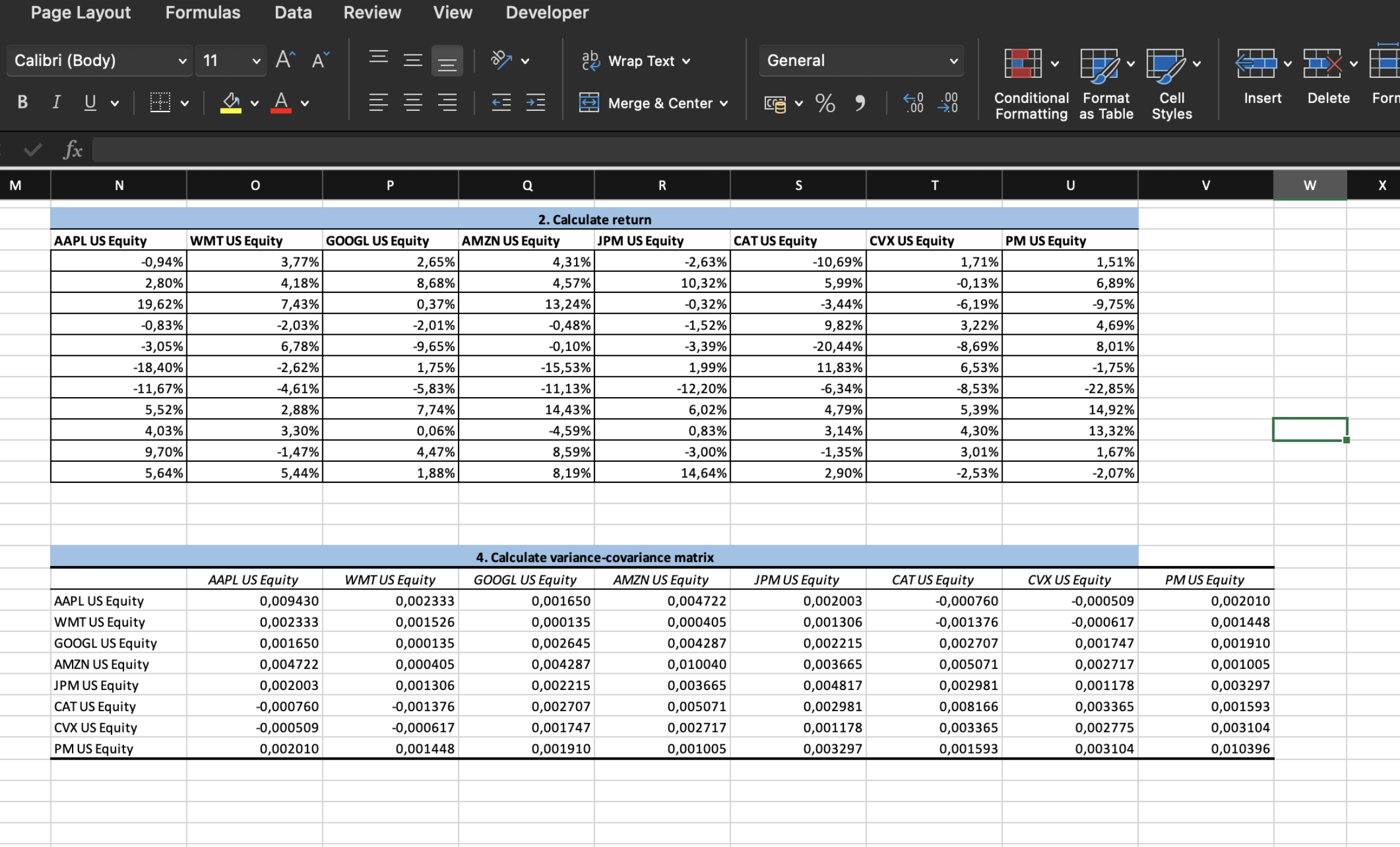Click the italic PM US Equity column header

click(x=1206, y=580)
